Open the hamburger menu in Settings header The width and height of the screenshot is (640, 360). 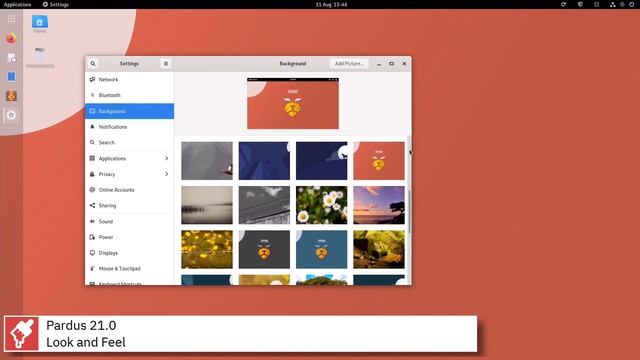coord(166,64)
